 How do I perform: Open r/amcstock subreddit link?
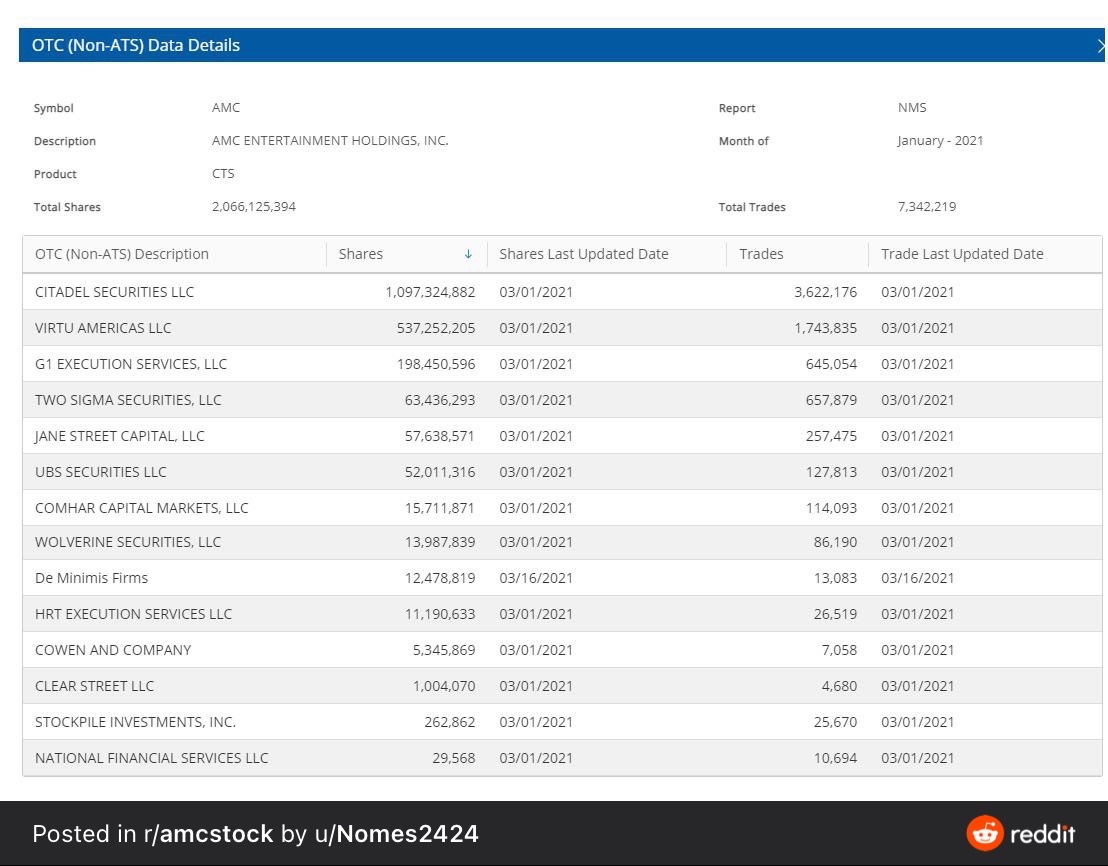coord(208,834)
